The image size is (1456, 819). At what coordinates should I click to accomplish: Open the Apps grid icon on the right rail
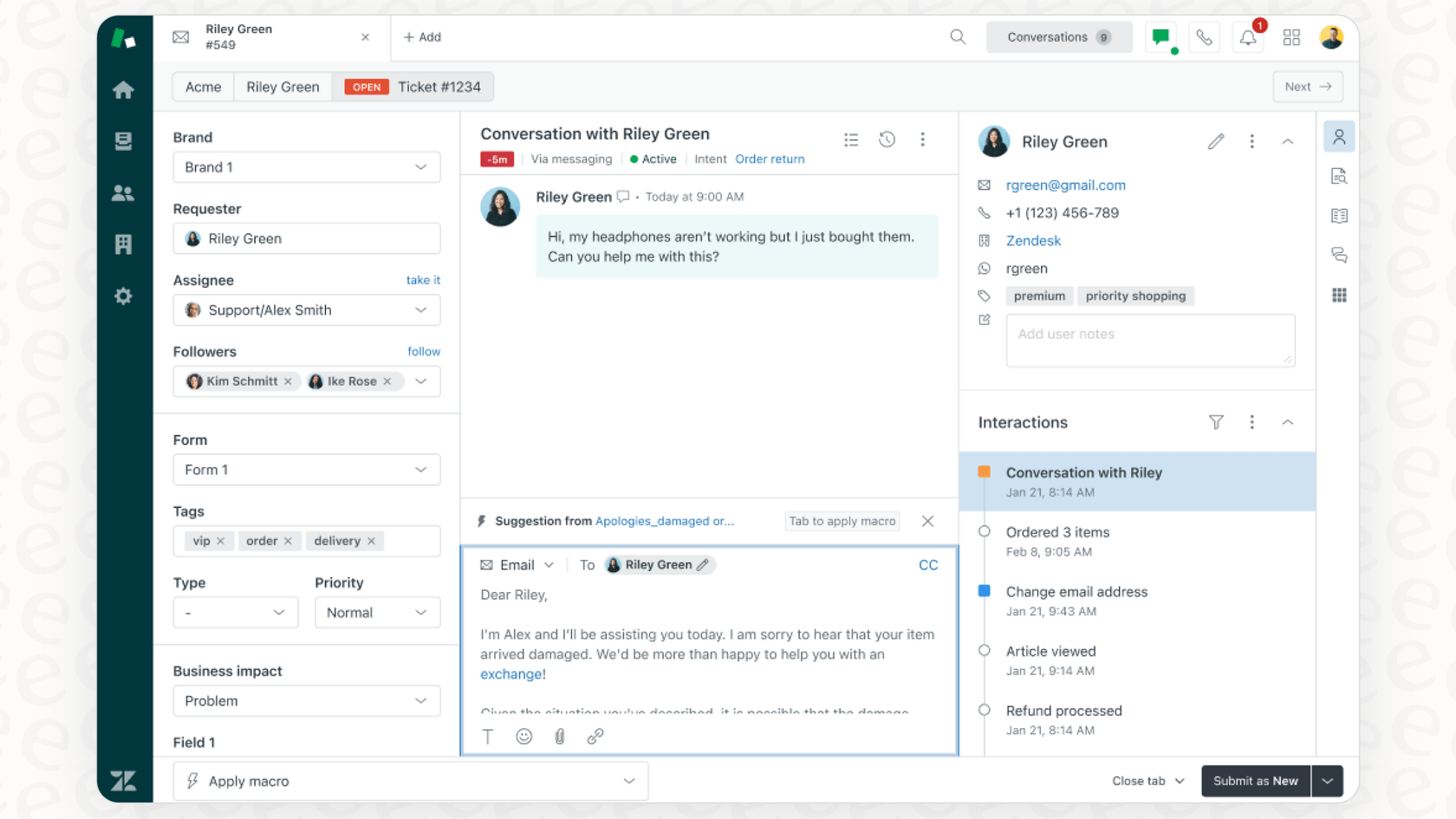(x=1339, y=295)
